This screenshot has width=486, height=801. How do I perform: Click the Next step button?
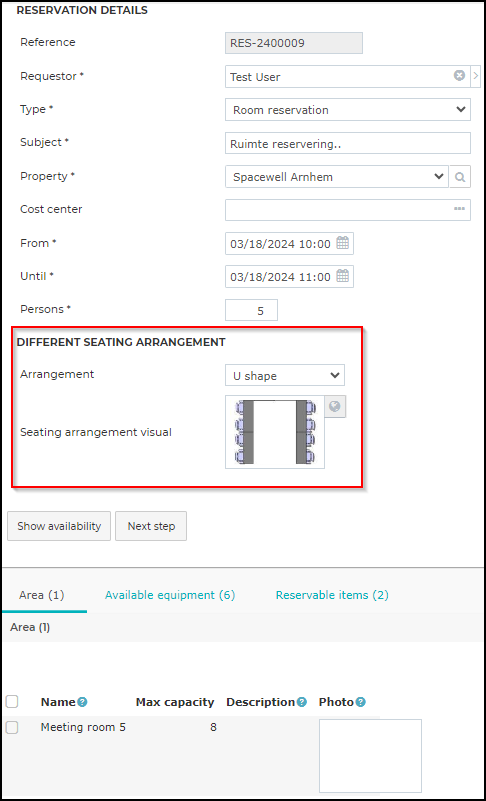(x=151, y=526)
